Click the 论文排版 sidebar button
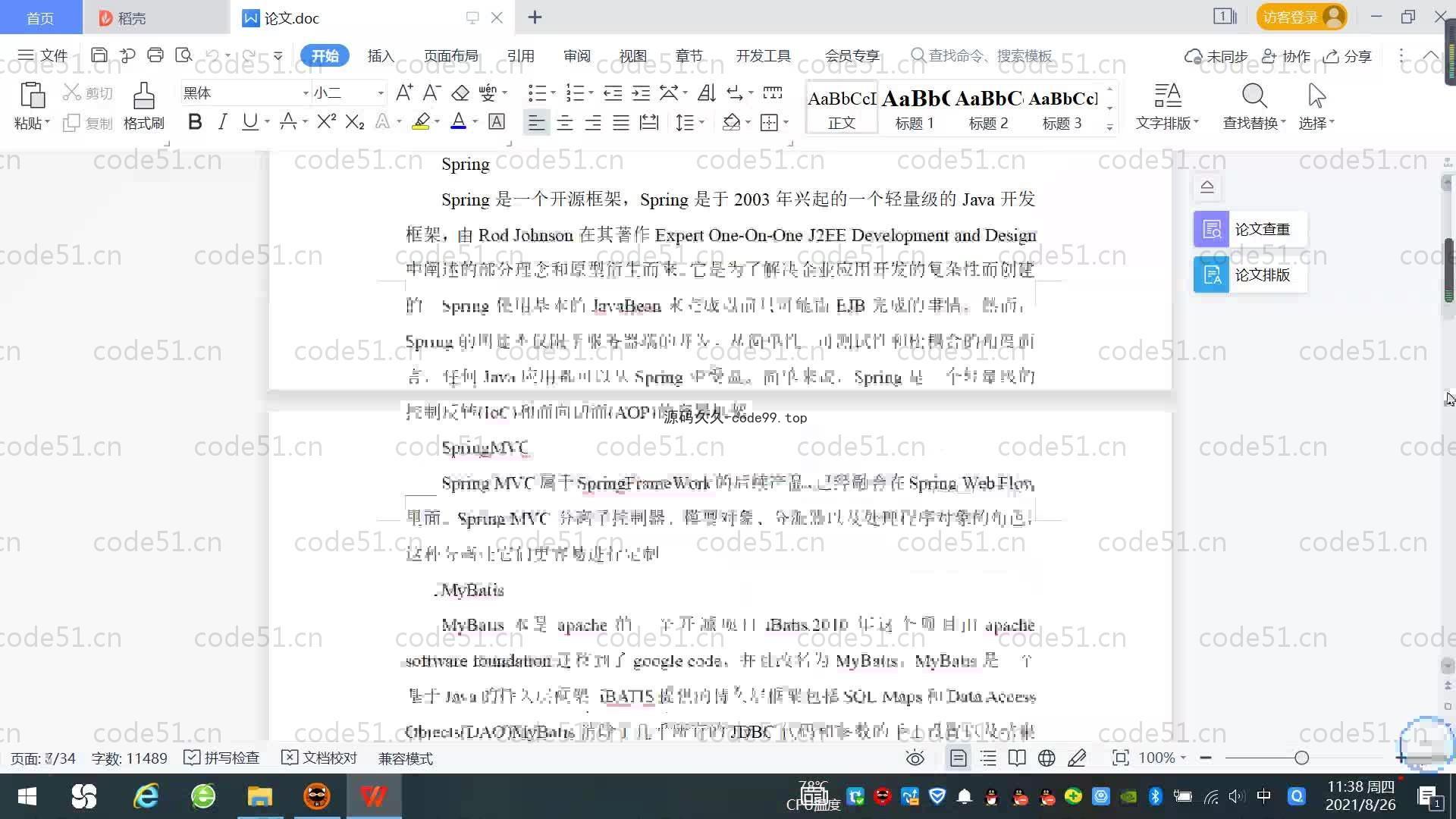The width and height of the screenshot is (1456, 819). click(x=1250, y=275)
